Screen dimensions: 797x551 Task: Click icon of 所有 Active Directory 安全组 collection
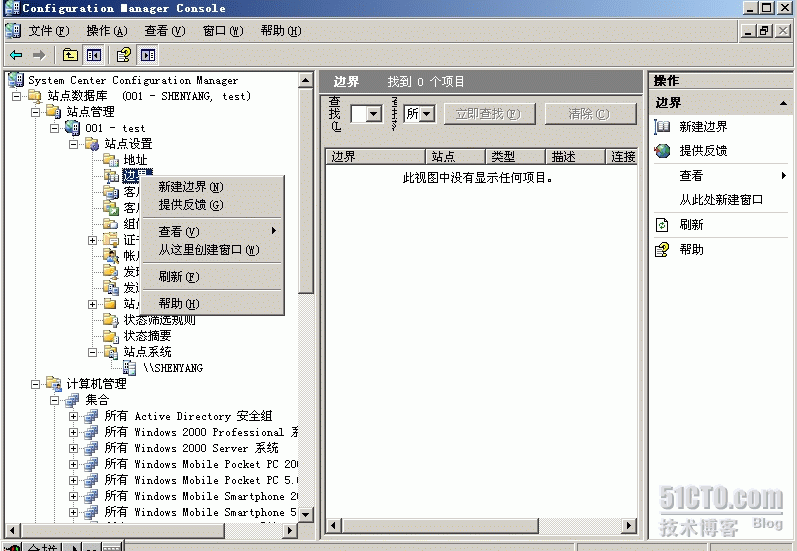point(91,416)
